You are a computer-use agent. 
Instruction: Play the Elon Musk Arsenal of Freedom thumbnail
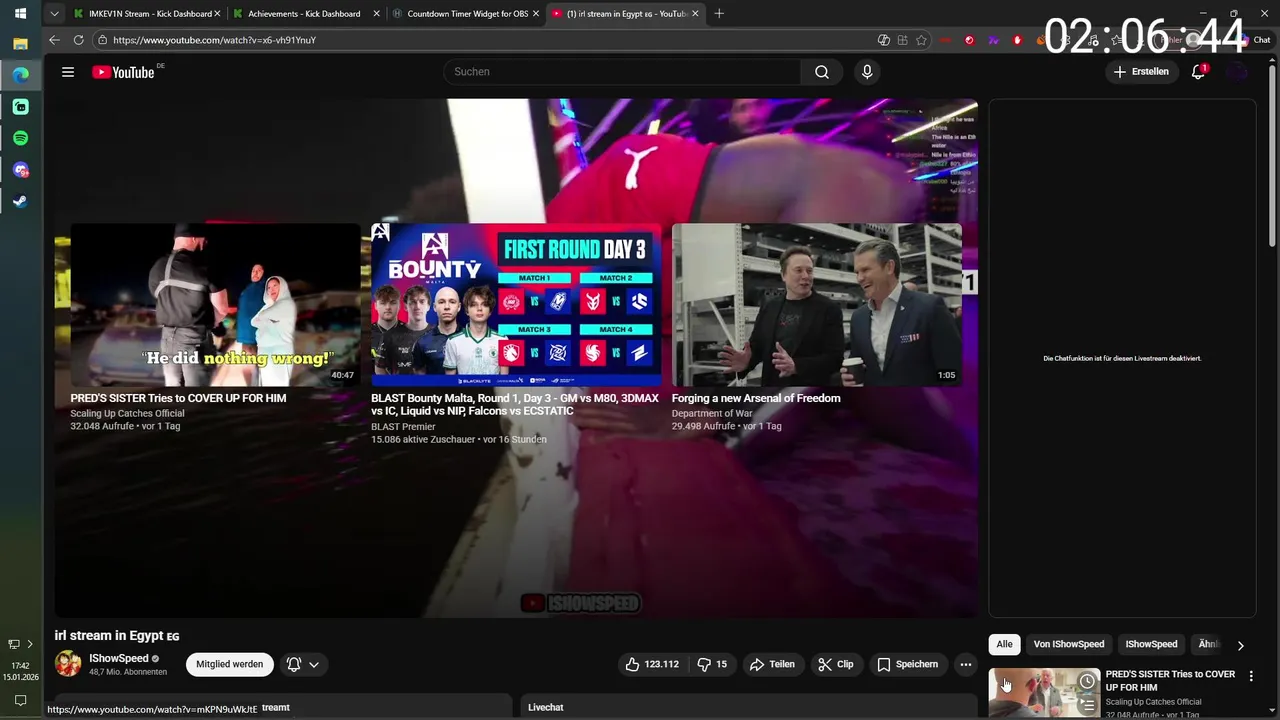coord(817,305)
